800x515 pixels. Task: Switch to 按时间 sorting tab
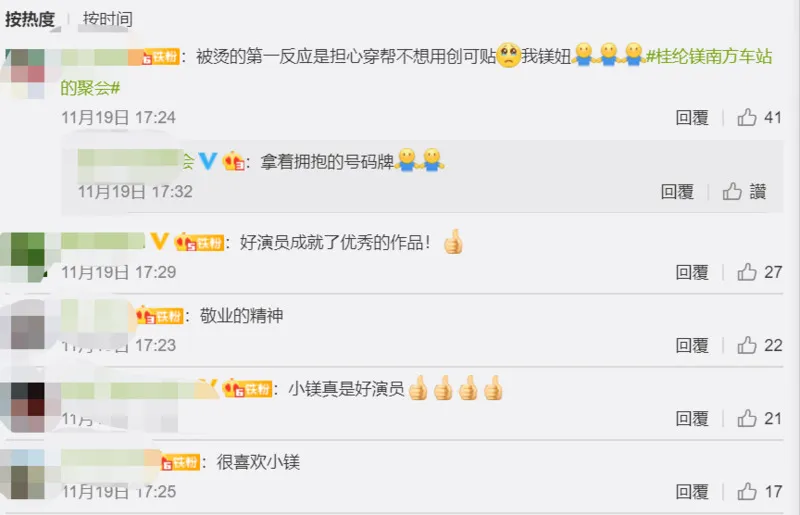click(108, 19)
